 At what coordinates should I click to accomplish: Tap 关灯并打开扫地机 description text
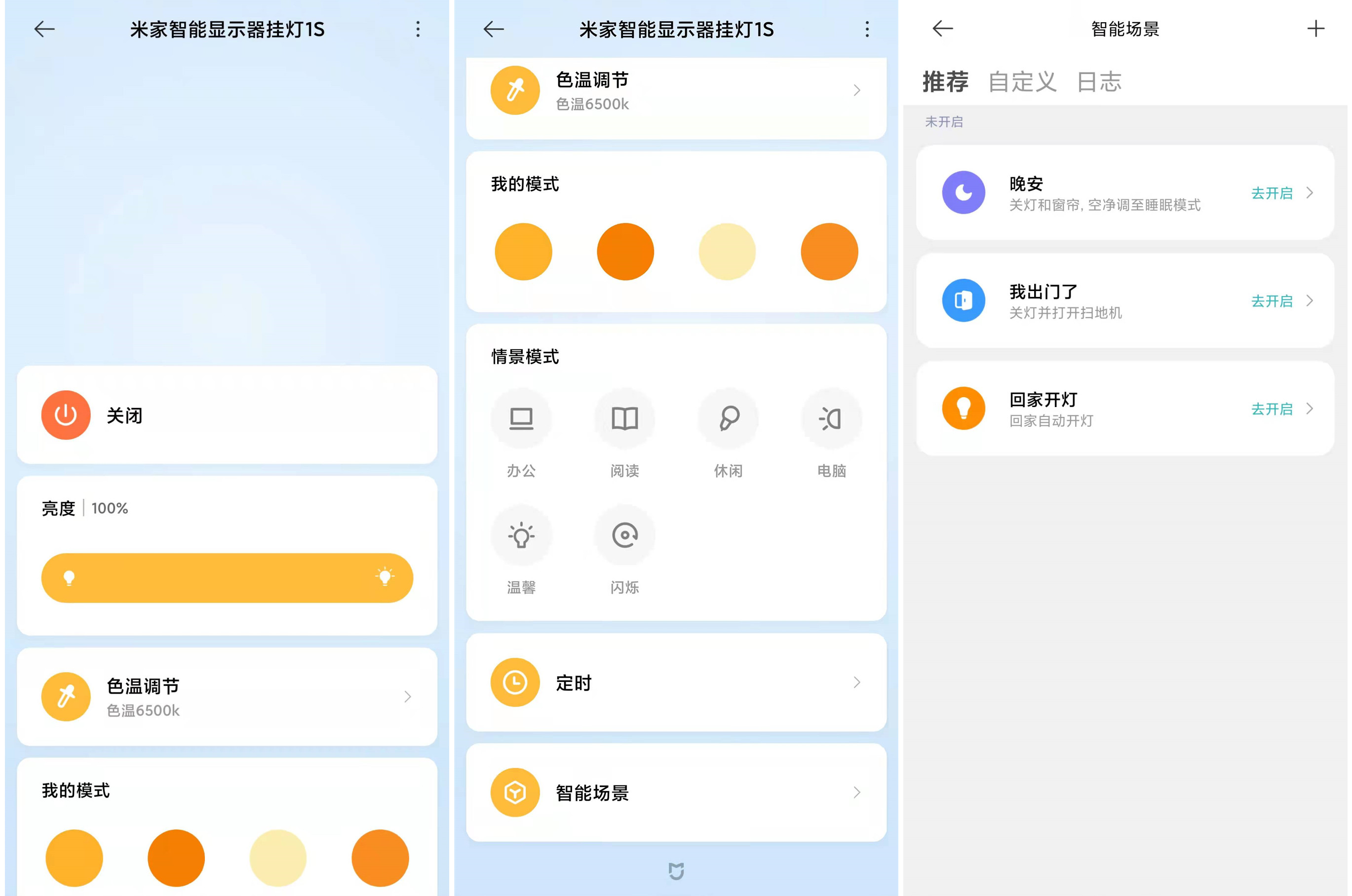1066,313
